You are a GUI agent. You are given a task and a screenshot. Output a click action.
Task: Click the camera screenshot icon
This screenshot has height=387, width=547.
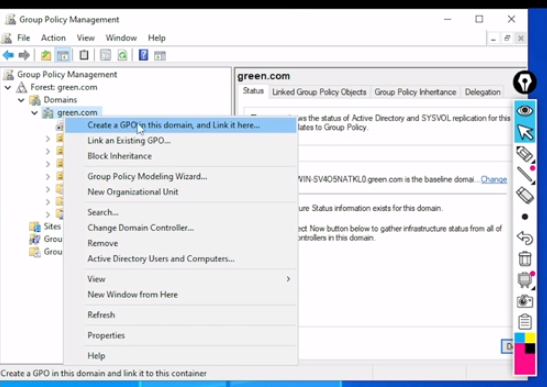pyautogui.click(x=525, y=301)
